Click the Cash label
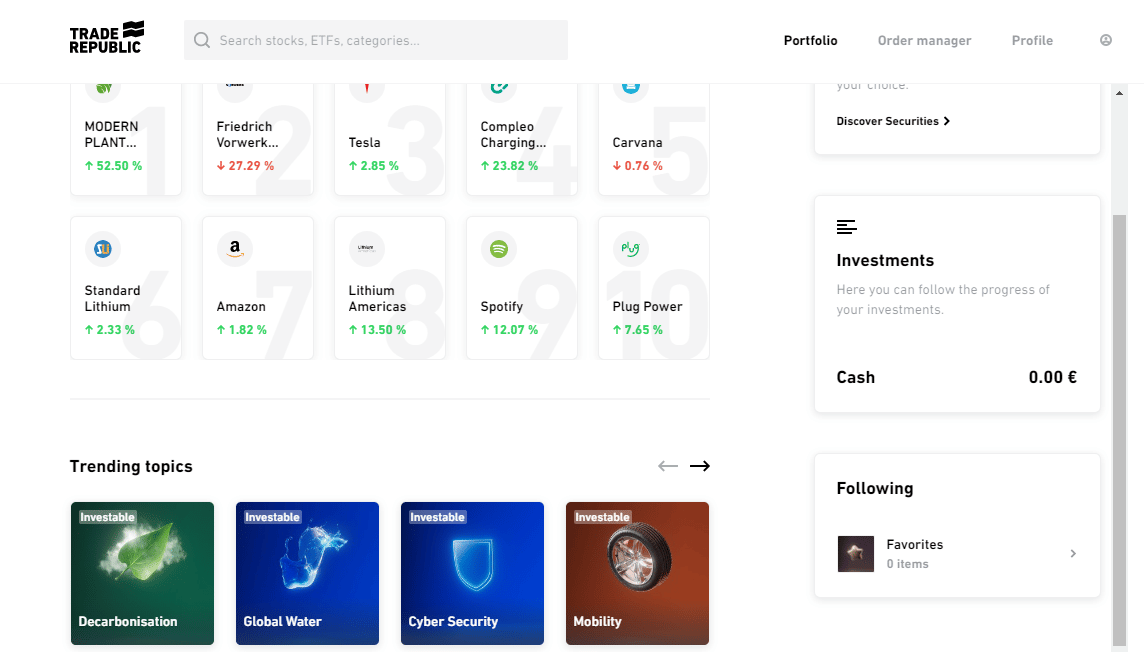This screenshot has width=1144, height=652. 856,377
